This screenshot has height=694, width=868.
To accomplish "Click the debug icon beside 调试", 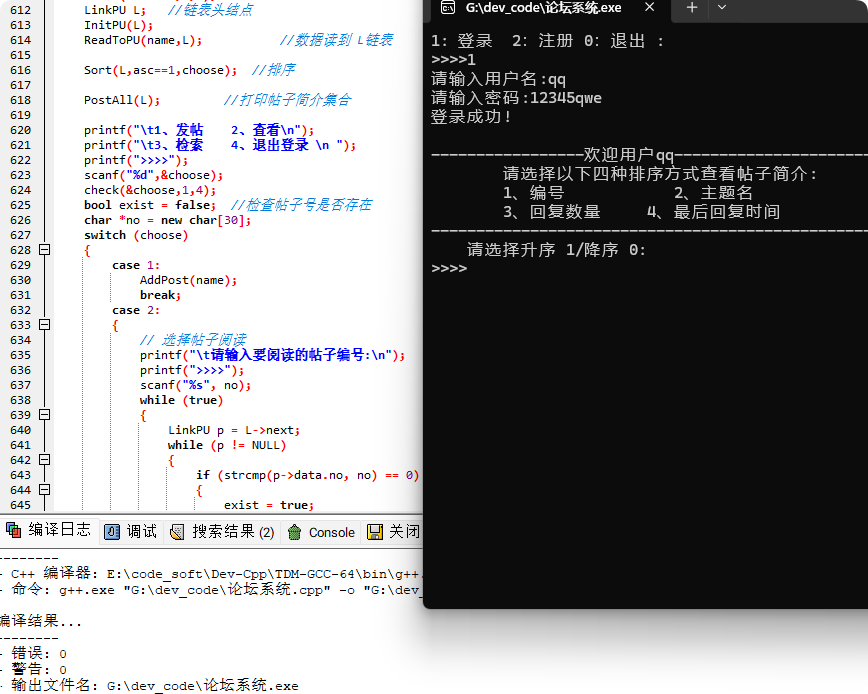I will (x=112, y=532).
